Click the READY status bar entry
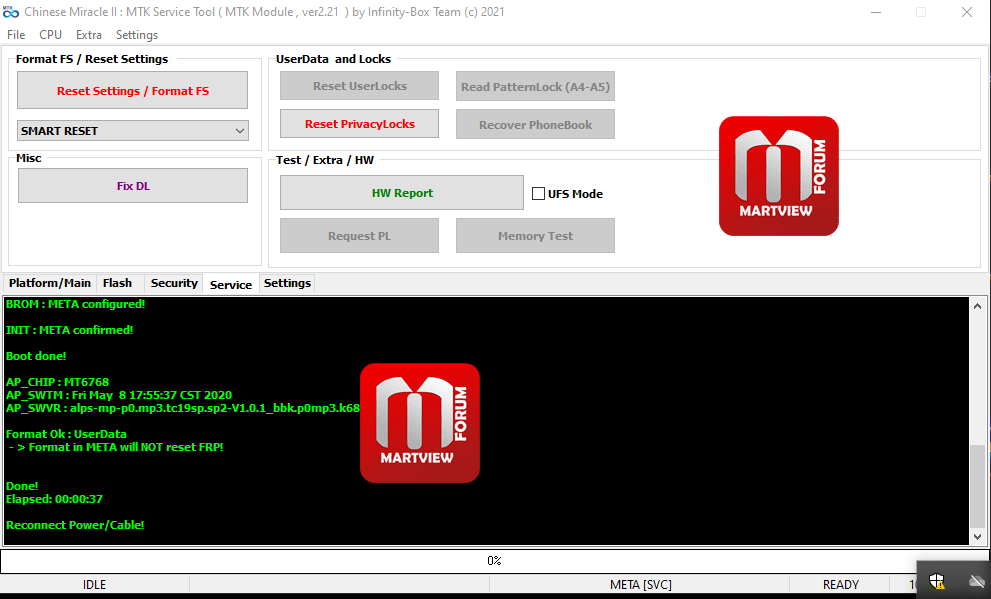Viewport: 991px width, 599px height. pyautogui.click(x=840, y=584)
